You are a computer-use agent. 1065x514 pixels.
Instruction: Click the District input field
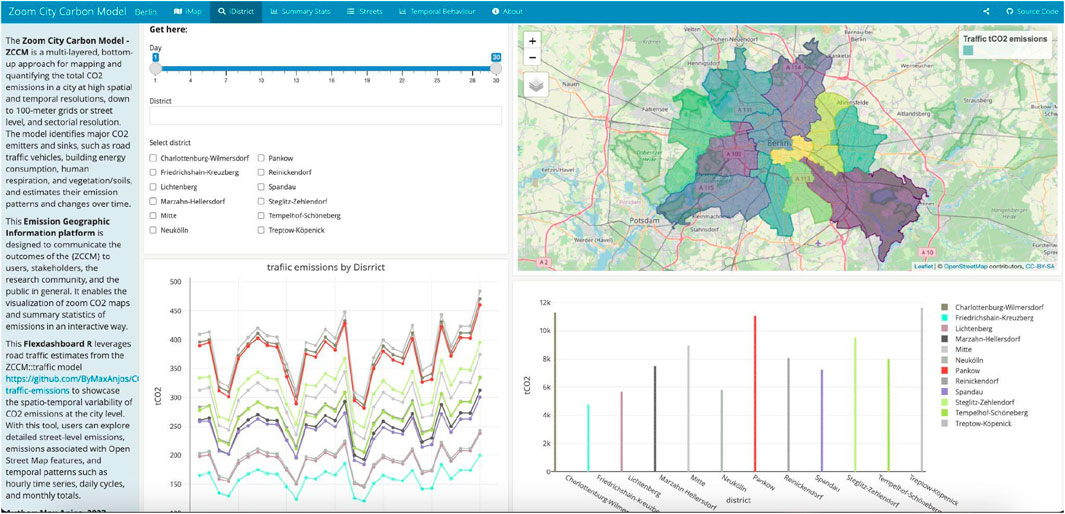point(325,115)
